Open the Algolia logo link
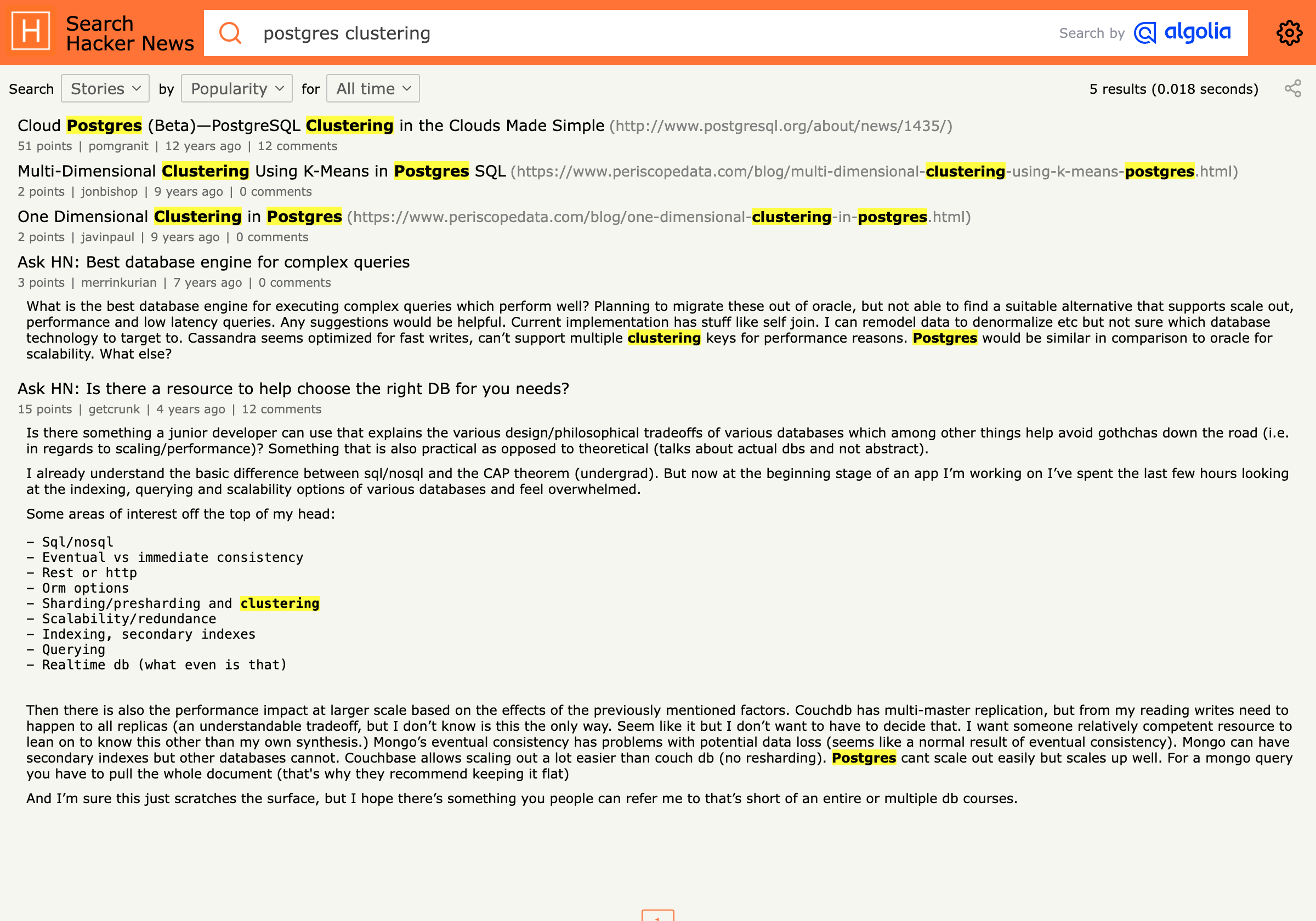 pos(1182,33)
